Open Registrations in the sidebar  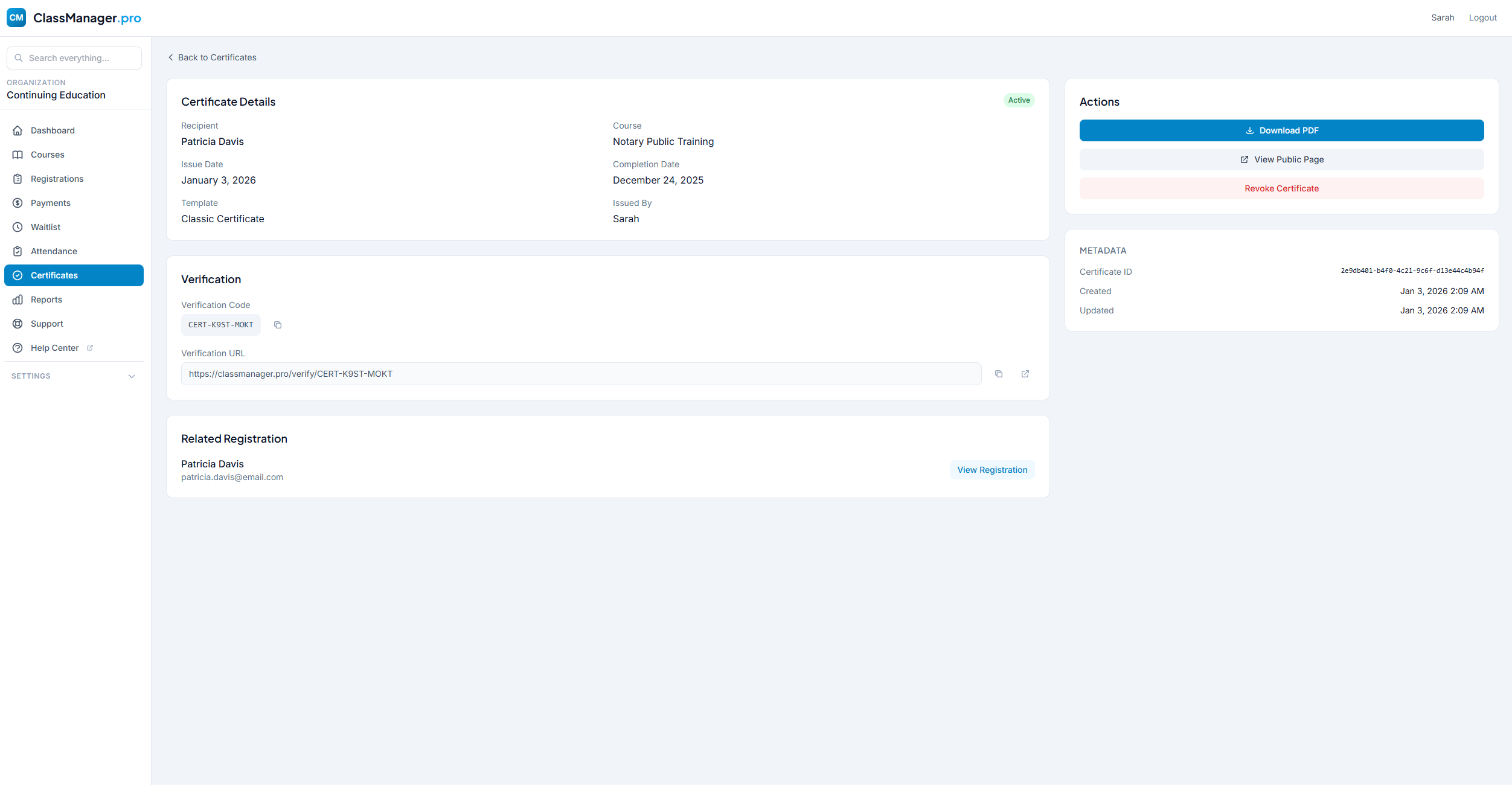tap(57, 179)
